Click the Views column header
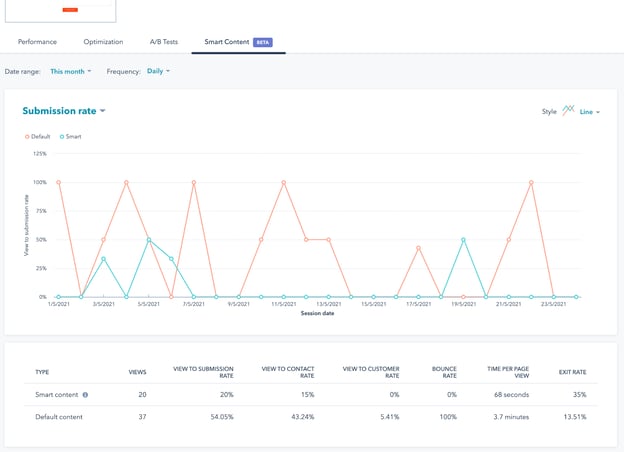624x452 pixels. [138, 372]
